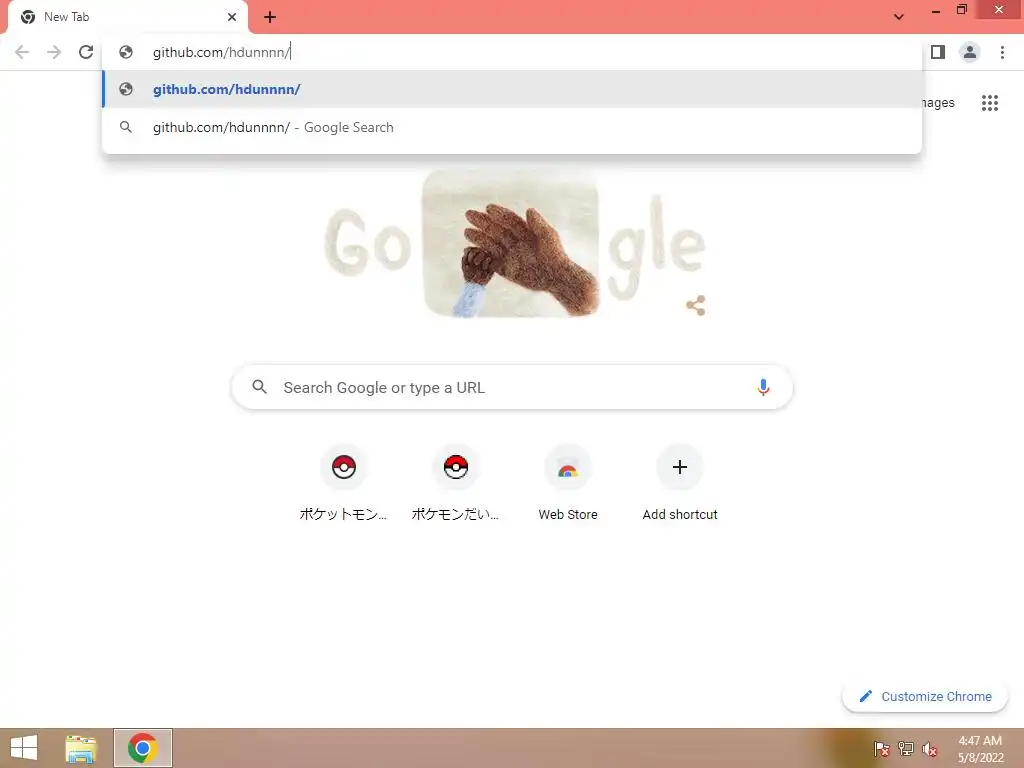Screen dimensions: 1024x768
Task: Click the muted volume tray icon
Action: point(930,749)
